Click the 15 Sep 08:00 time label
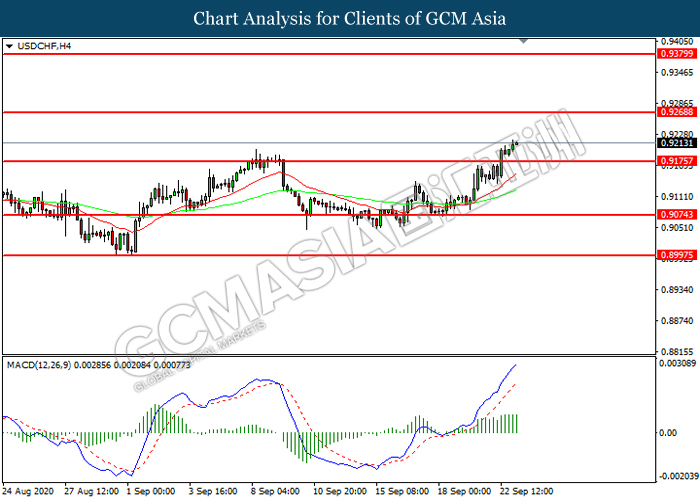This screenshot has width=700, height=500. pyautogui.click(x=402, y=492)
